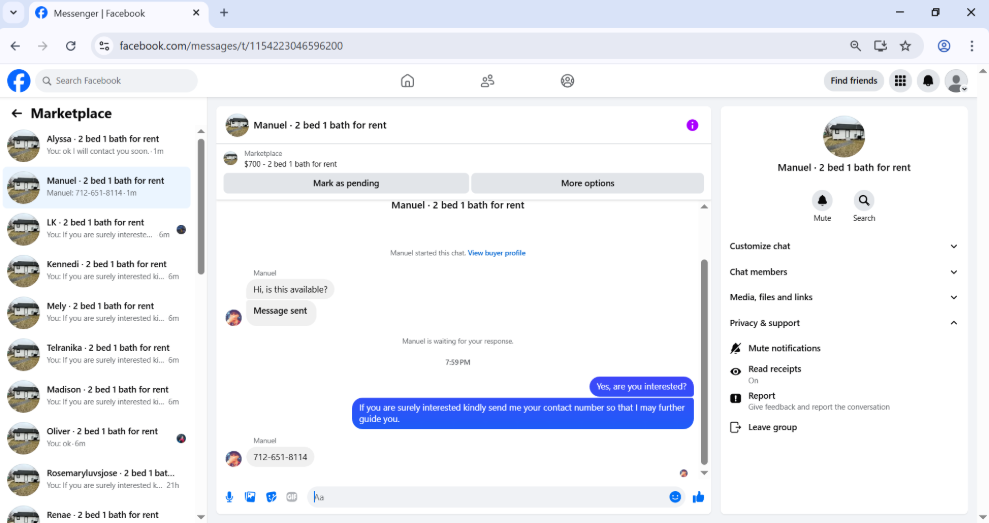The width and height of the screenshot is (989, 523).
Task: Open the browser zoom magnifier icon
Action: [x=855, y=45]
